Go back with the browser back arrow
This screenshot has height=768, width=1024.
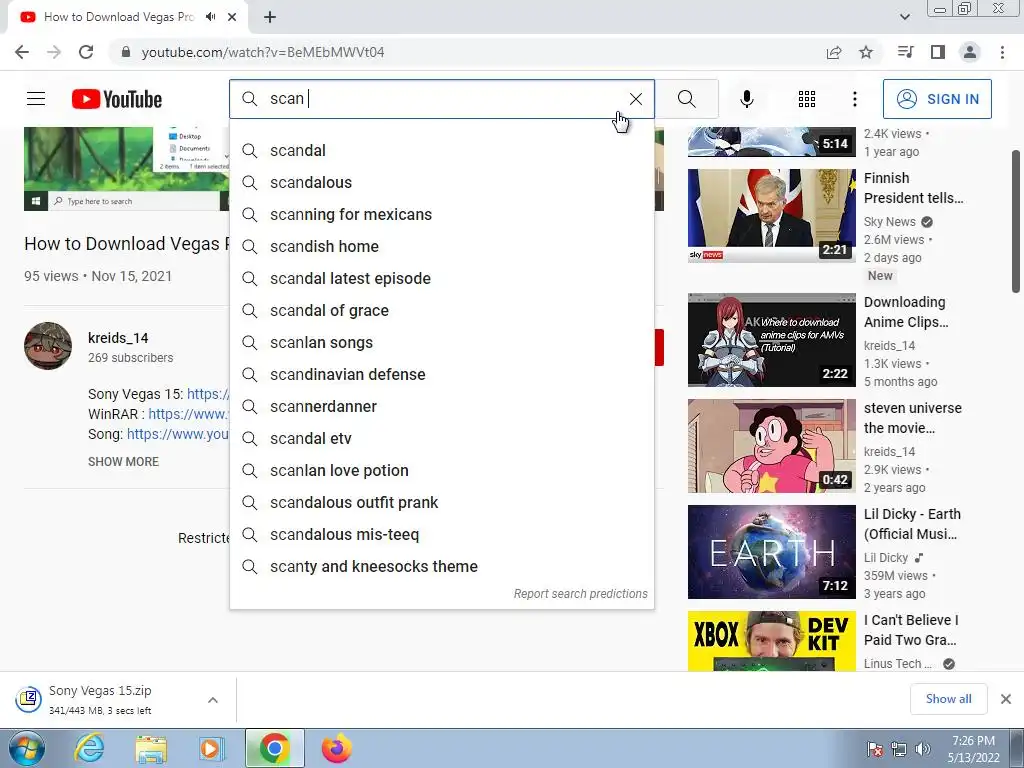pyautogui.click(x=22, y=52)
